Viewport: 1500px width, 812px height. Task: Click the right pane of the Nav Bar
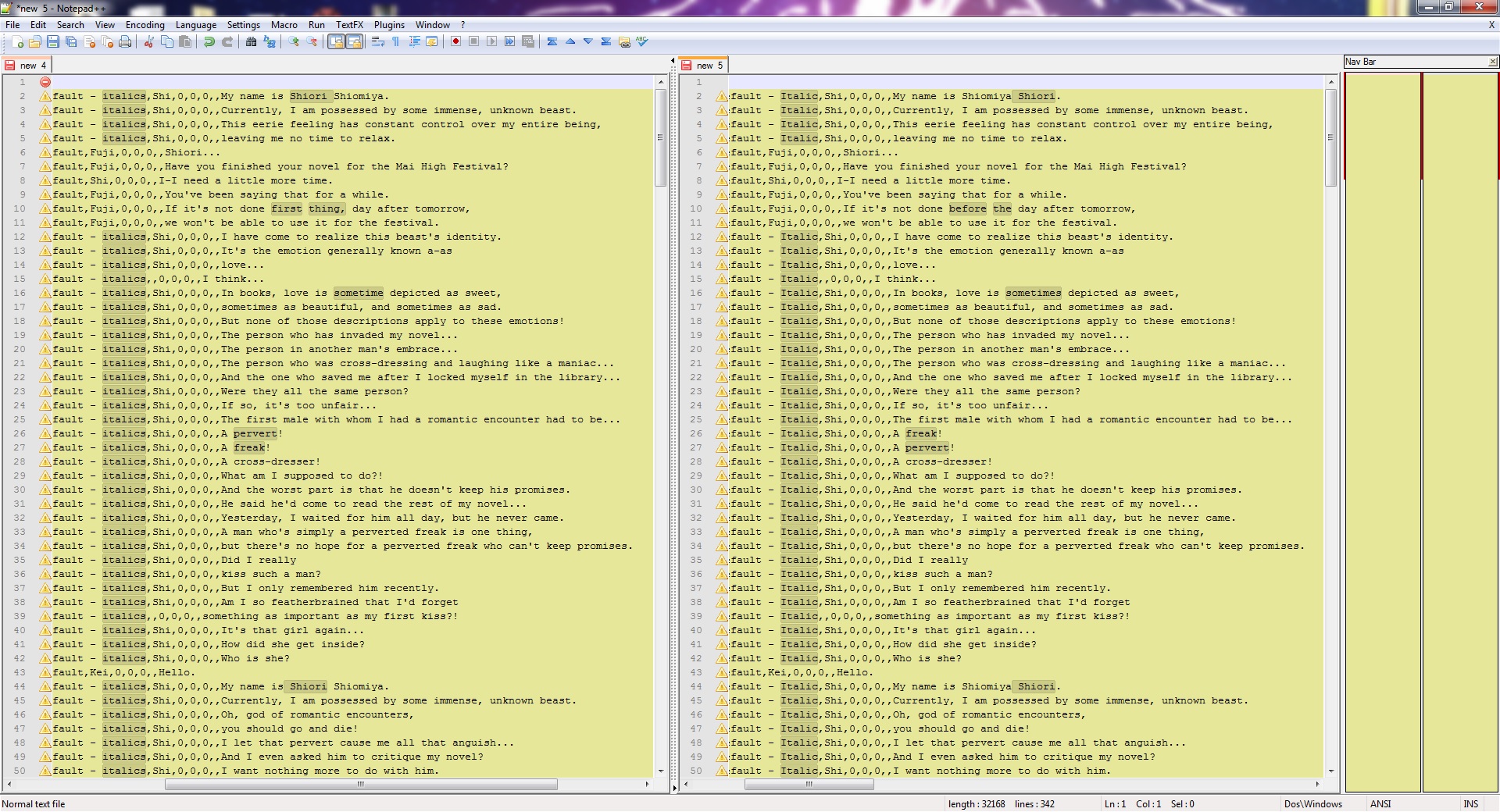point(1459,432)
